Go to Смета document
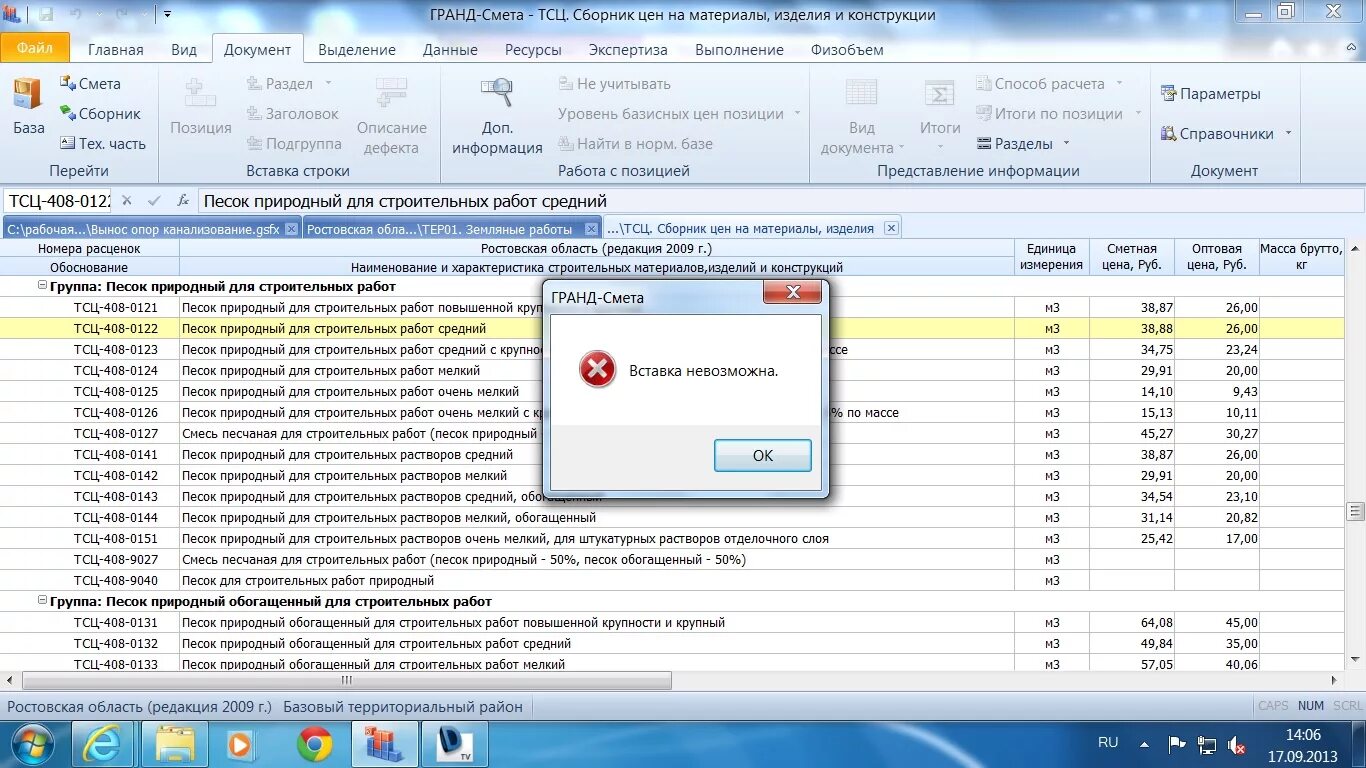Image resolution: width=1366 pixels, height=768 pixels. pyautogui.click(x=90, y=84)
